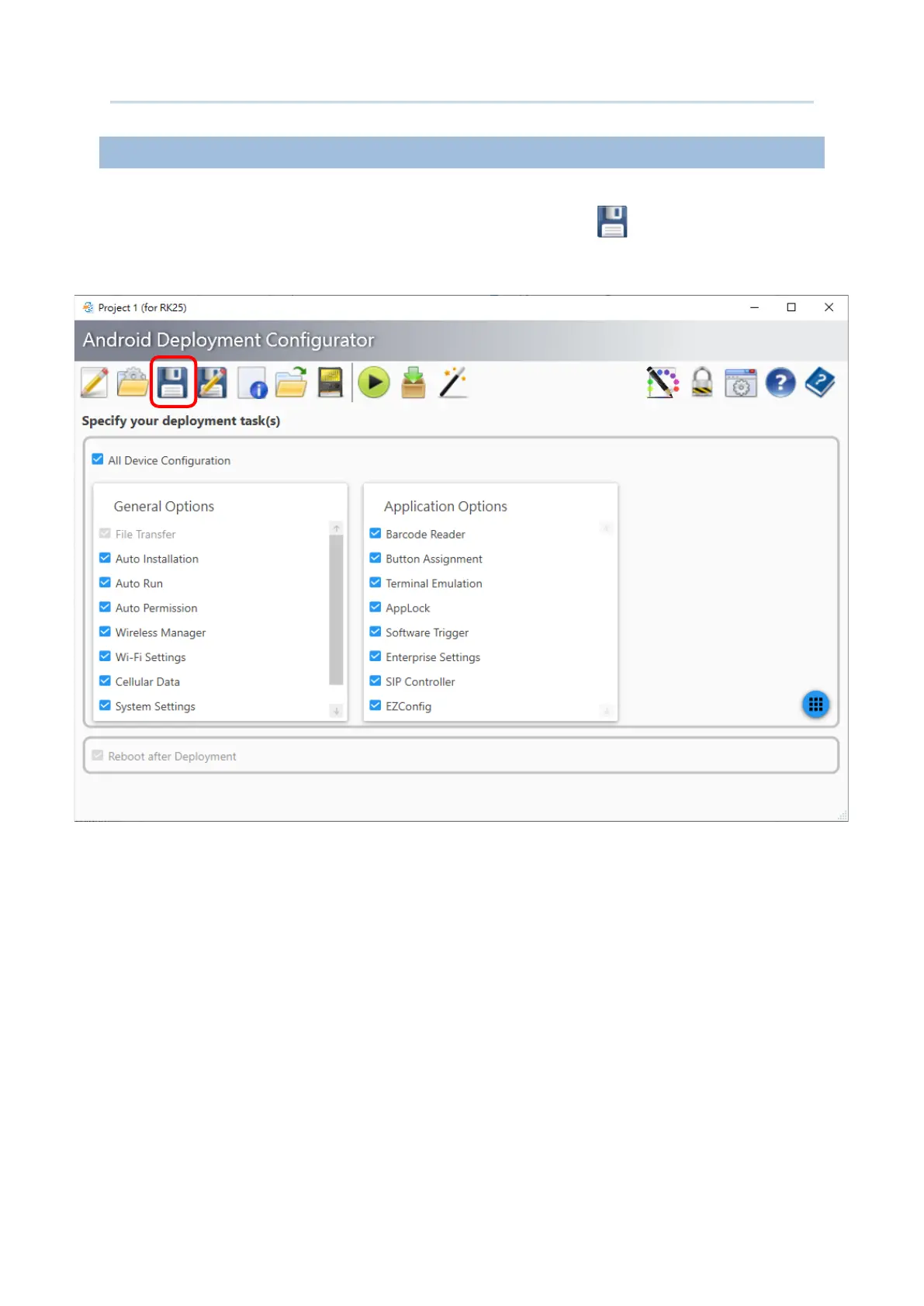Click 'Project 1 (for RK25)' title text
Viewport: 924px width, 1306px height.
point(142,307)
